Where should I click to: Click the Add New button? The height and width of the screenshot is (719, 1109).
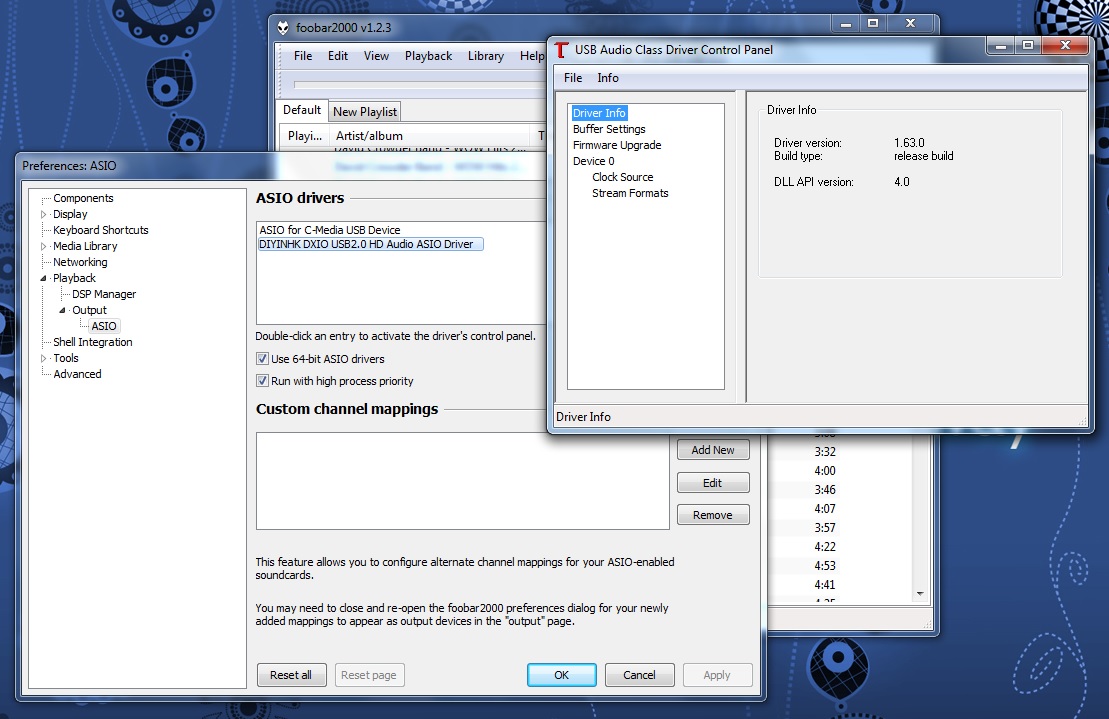(713, 450)
